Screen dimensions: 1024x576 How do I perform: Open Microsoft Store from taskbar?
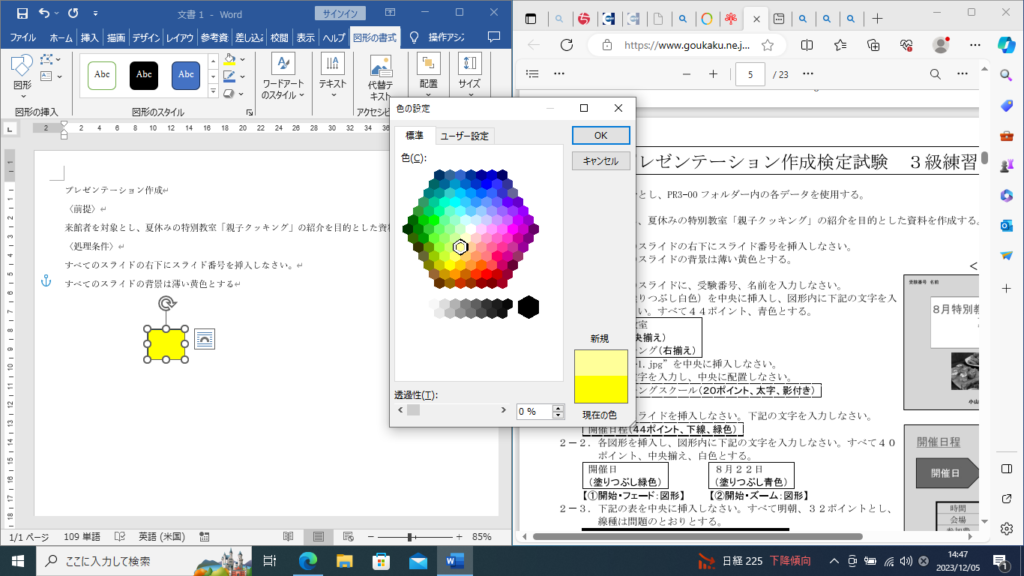(x=380, y=561)
